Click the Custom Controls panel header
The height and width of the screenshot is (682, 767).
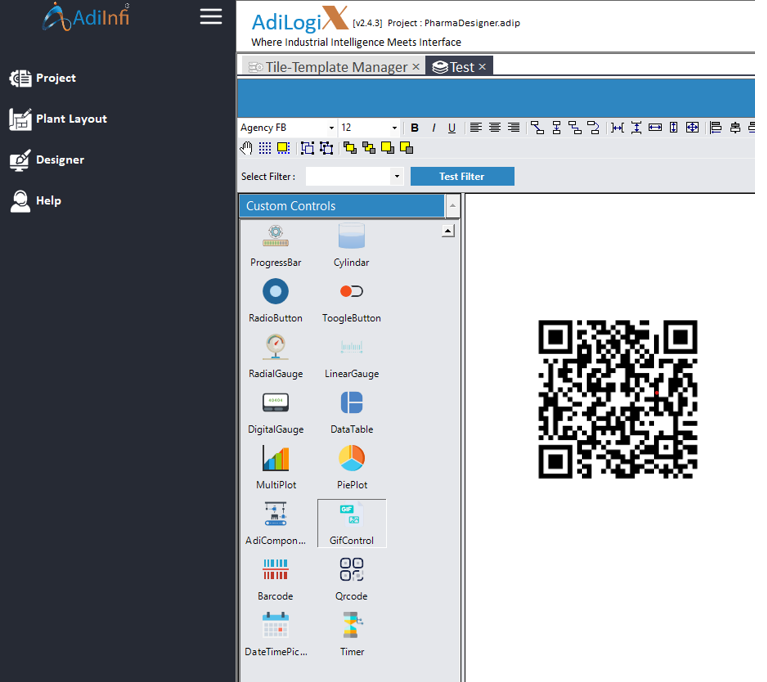(x=342, y=206)
